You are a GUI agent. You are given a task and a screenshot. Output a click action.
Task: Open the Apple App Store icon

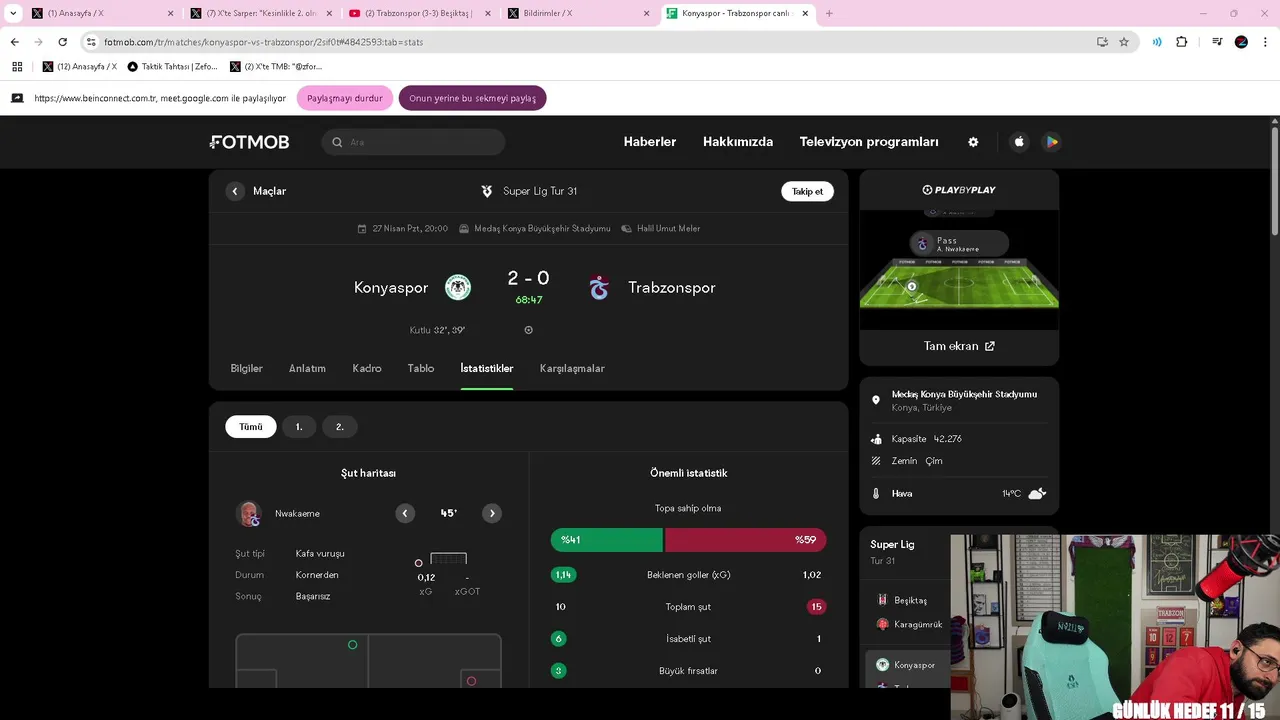pos(1019,142)
